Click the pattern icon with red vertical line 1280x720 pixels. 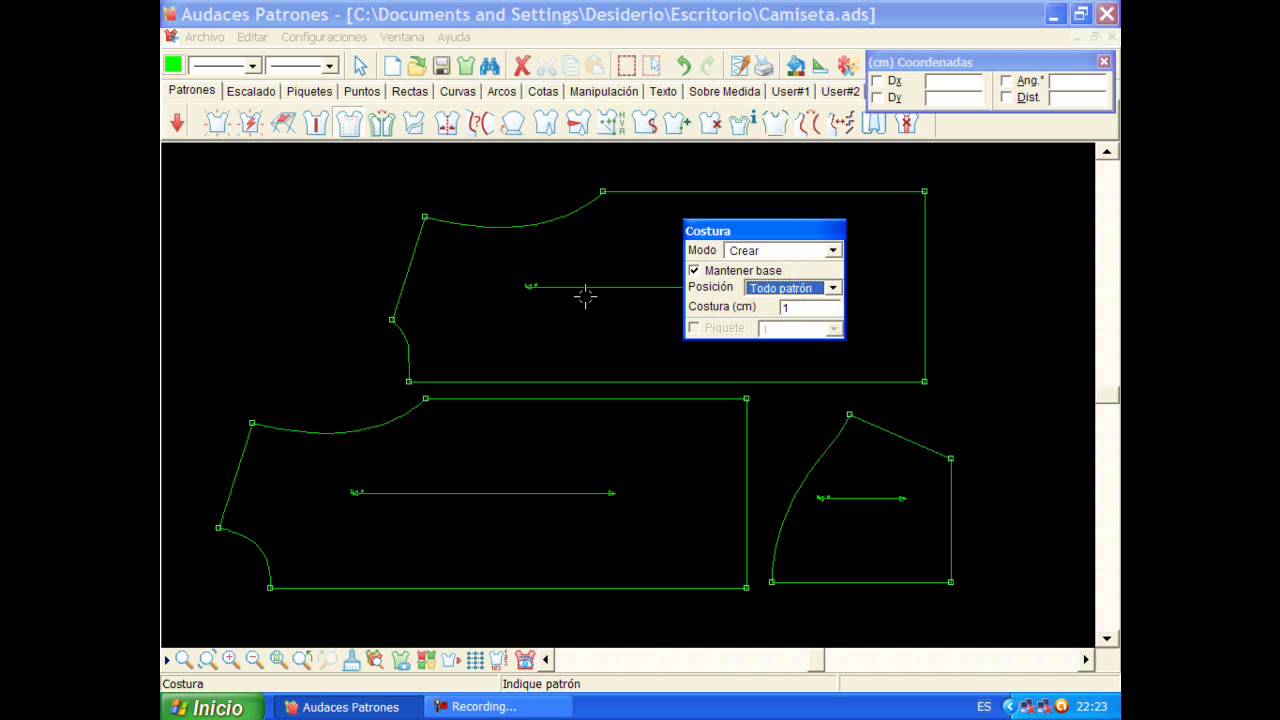(x=316, y=123)
